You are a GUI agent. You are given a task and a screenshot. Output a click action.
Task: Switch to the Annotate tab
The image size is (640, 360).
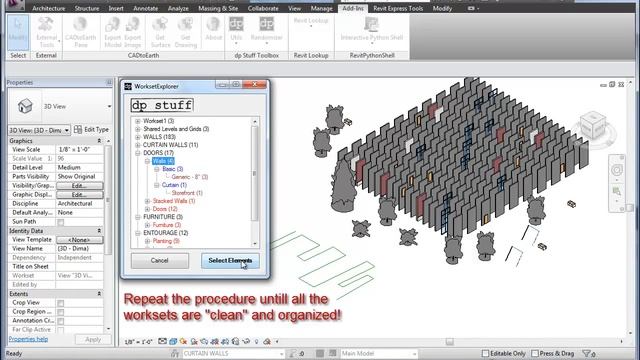click(145, 8)
